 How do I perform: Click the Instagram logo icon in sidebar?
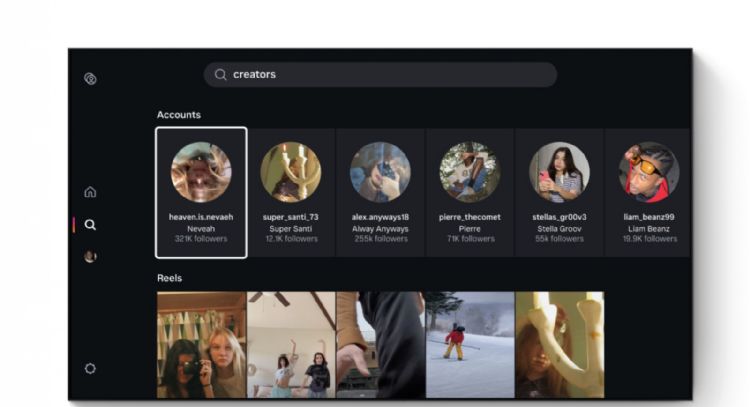90,78
